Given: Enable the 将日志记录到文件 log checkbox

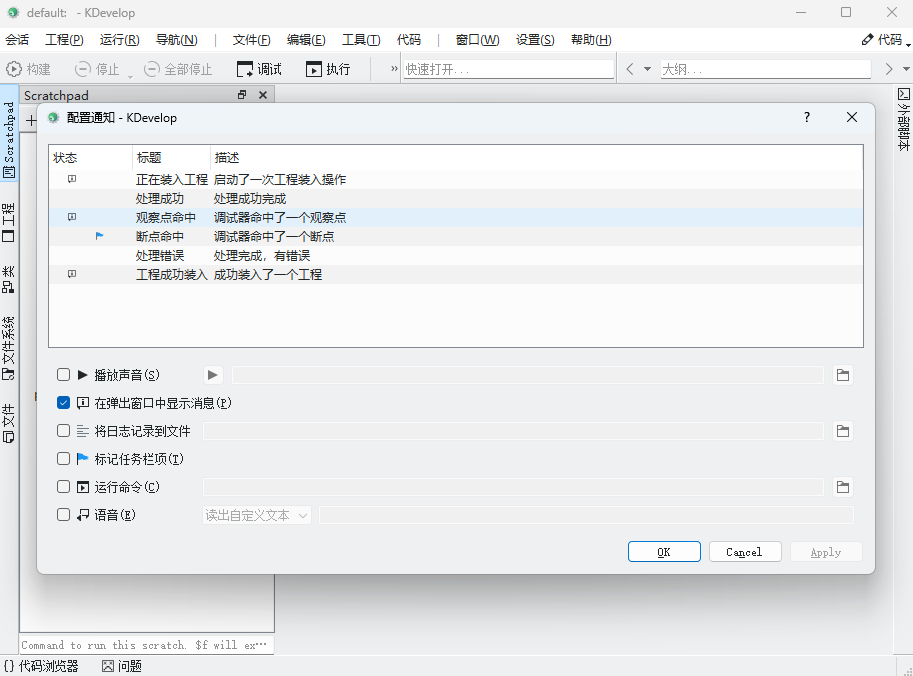Looking at the screenshot, I should click(63, 430).
